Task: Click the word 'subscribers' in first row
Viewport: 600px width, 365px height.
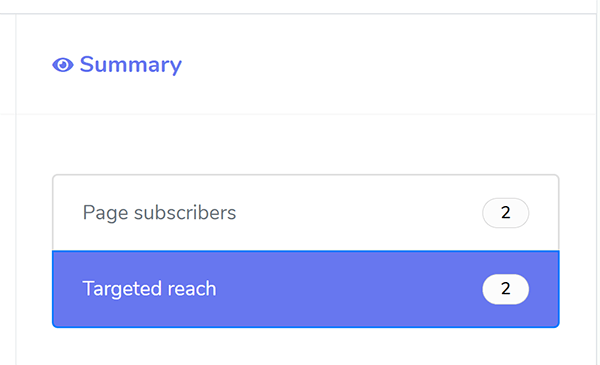Action: tap(185, 213)
